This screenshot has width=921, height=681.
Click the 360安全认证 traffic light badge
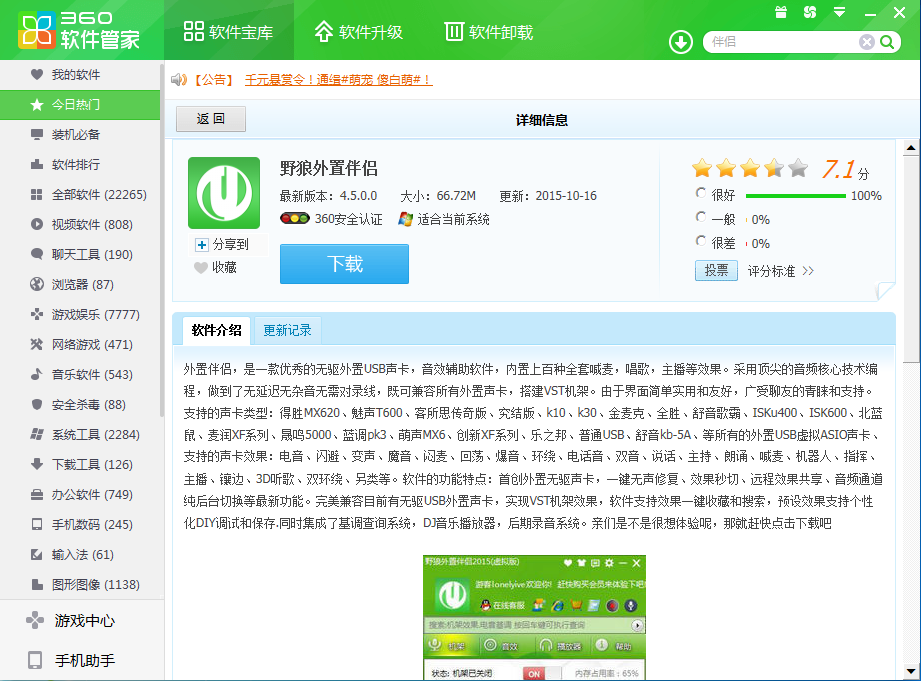point(295,219)
